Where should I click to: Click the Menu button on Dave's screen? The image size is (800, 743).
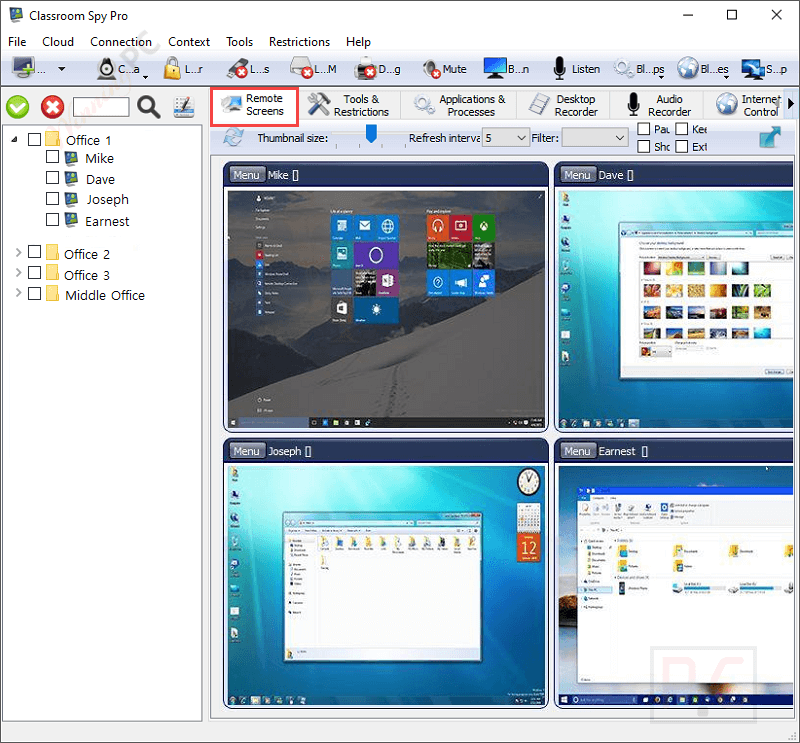click(x=577, y=175)
